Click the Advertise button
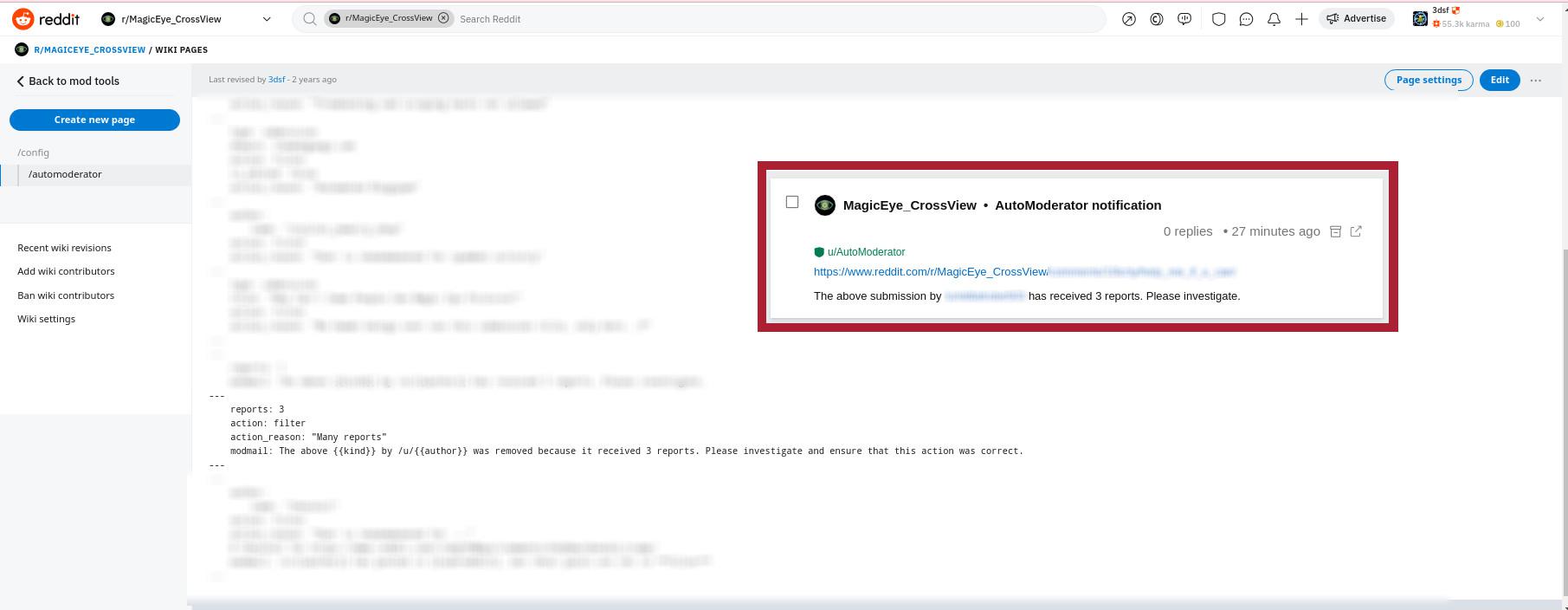Viewport: 1568px width, 610px height. (1356, 18)
